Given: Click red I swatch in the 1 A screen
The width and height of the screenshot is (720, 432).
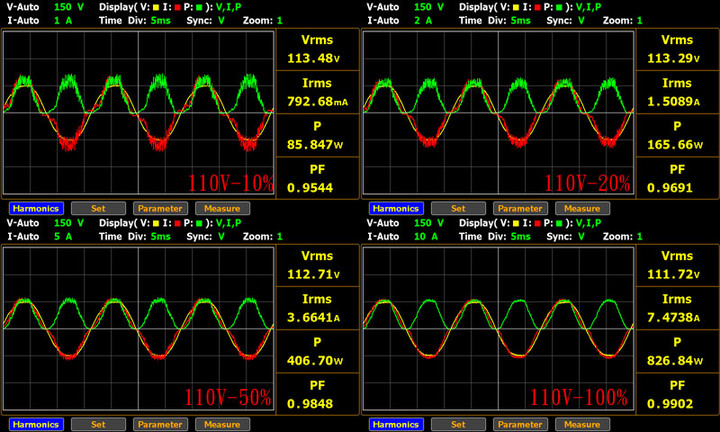Looking at the screenshot, I should [178, 7].
